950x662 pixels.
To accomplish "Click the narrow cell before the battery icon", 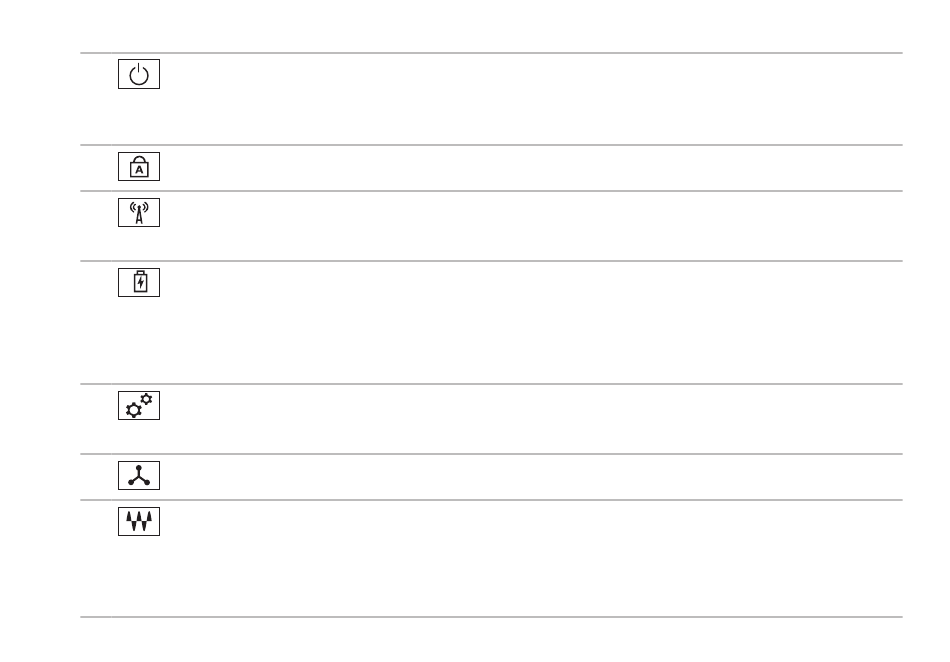I will pyautogui.click(x=96, y=322).
